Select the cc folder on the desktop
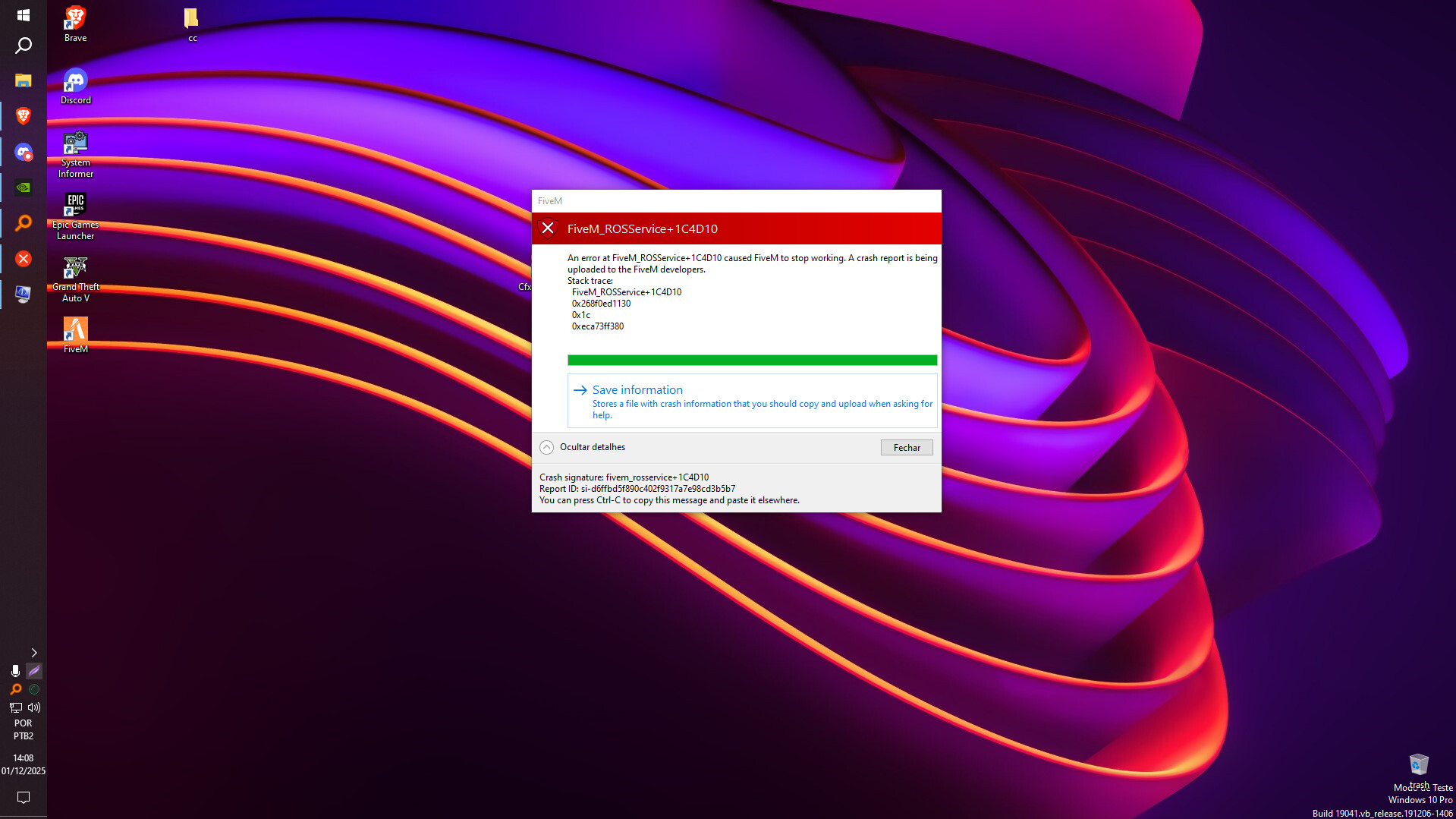The width and height of the screenshot is (1456, 819). 192,24
